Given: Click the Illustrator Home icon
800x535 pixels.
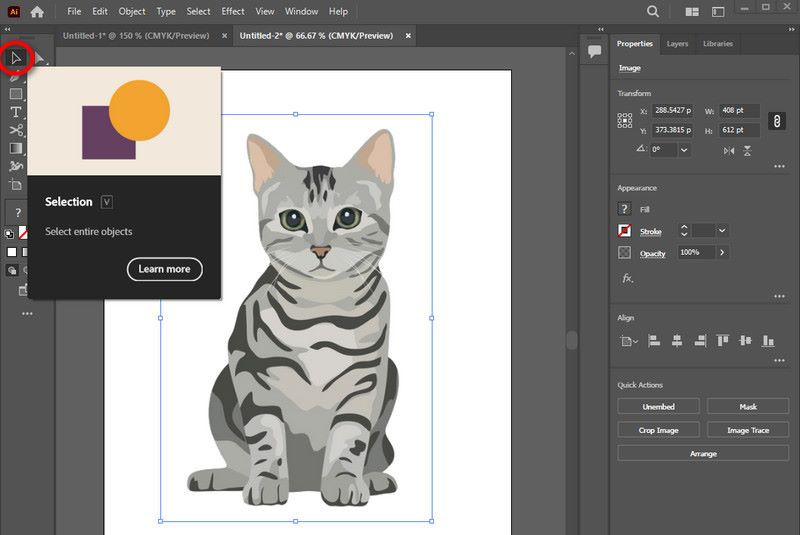Looking at the screenshot, I should (x=37, y=12).
